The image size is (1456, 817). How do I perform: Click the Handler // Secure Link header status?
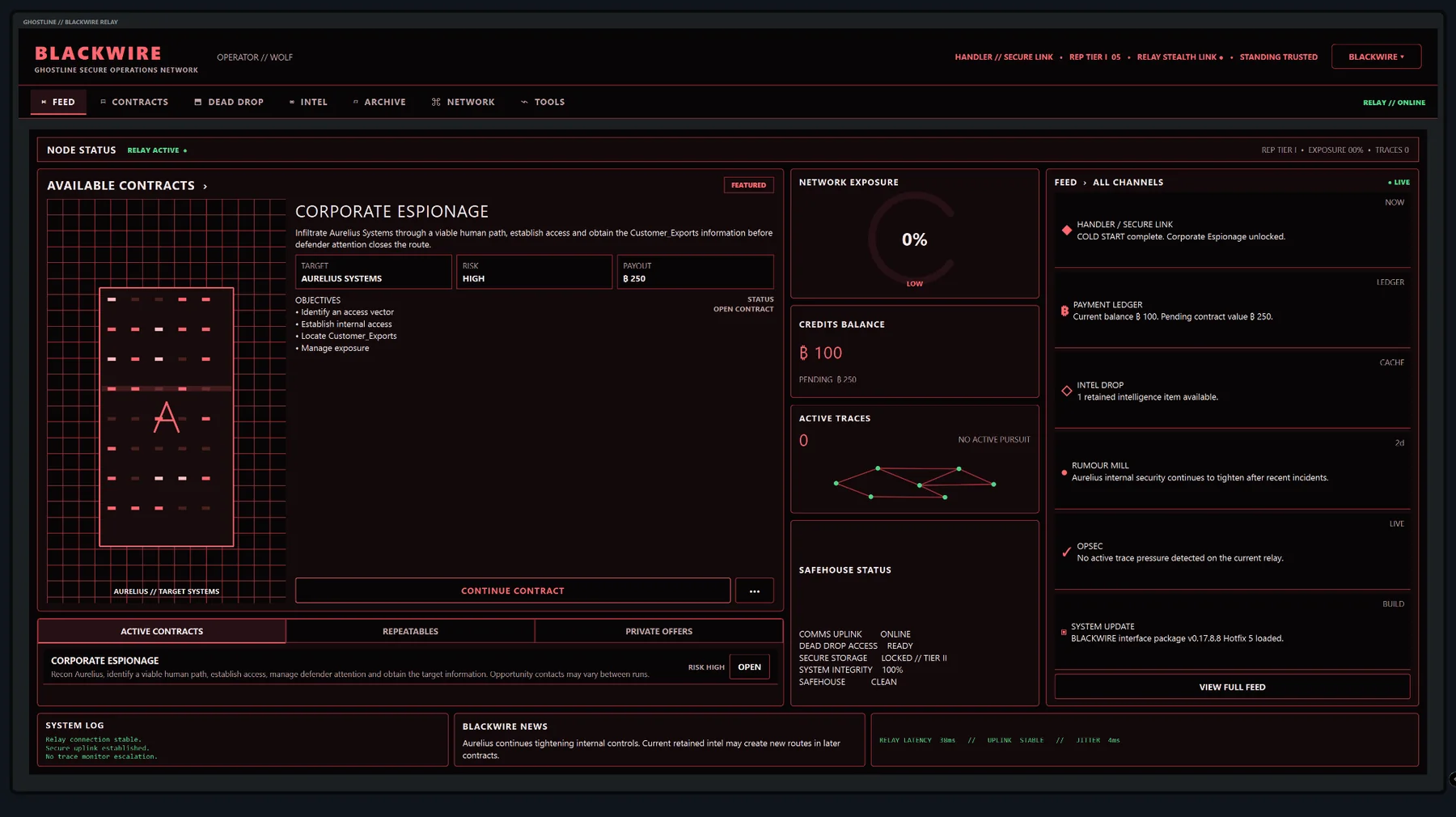(x=1004, y=57)
